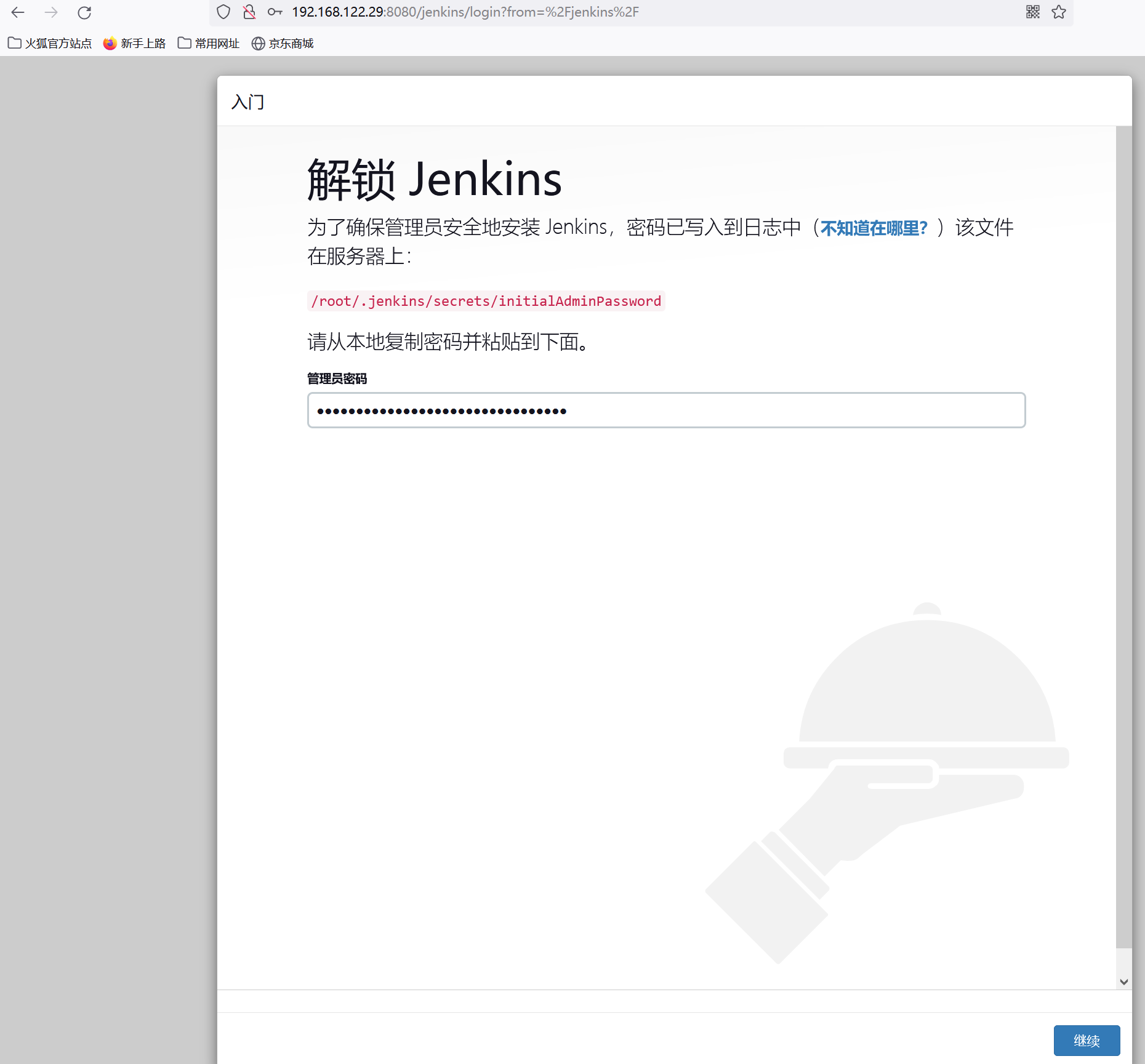Click the browser forward arrow
Screen dimensions: 1145x1064
[51, 12]
